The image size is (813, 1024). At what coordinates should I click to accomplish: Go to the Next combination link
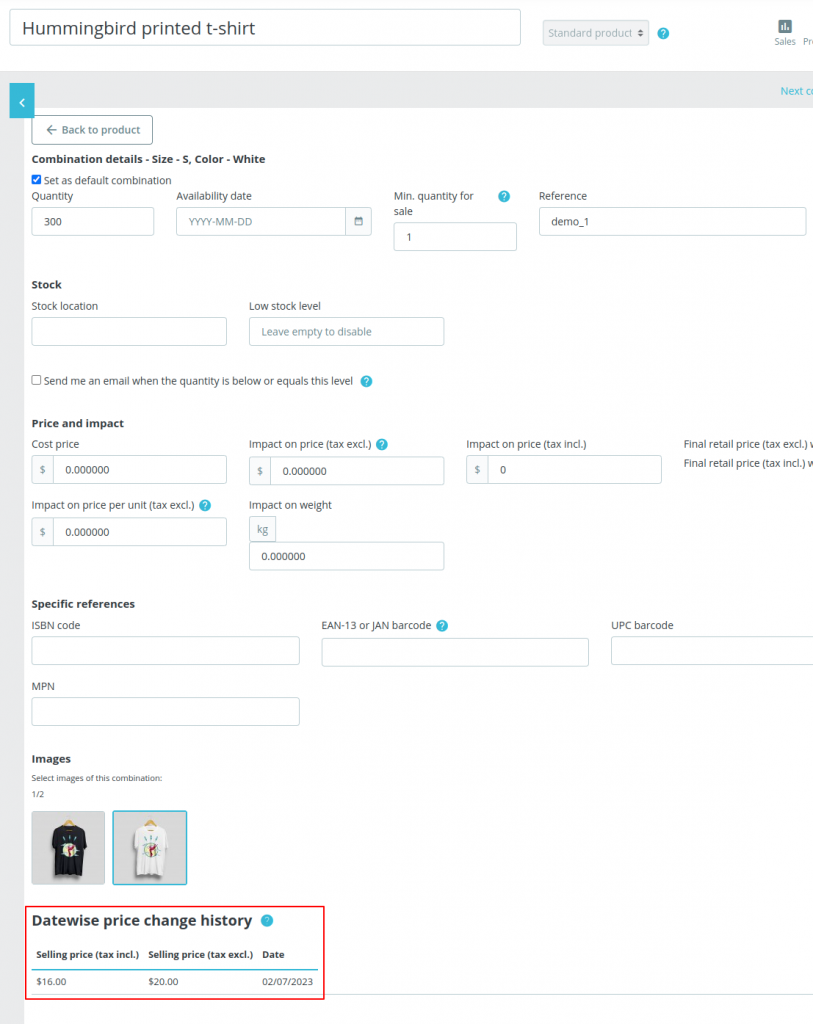[796, 91]
